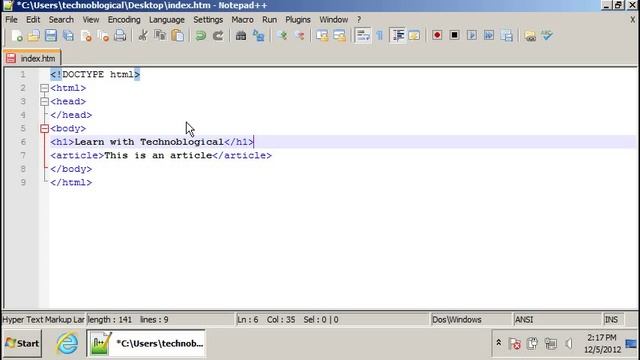
Task: Expand hidden system tray icons arrow
Action: pos(498,343)
